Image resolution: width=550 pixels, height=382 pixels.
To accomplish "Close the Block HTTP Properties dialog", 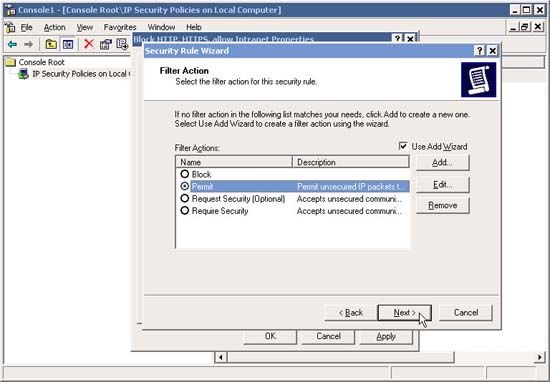I will point(410,38).
